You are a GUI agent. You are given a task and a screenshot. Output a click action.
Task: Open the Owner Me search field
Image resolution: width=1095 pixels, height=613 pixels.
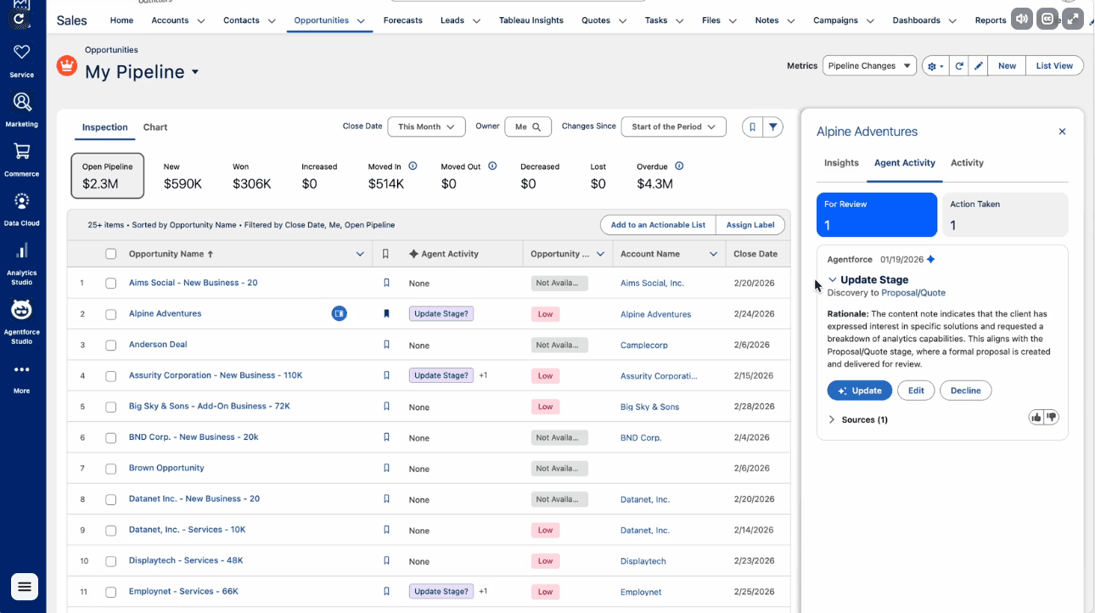point(528,127)
